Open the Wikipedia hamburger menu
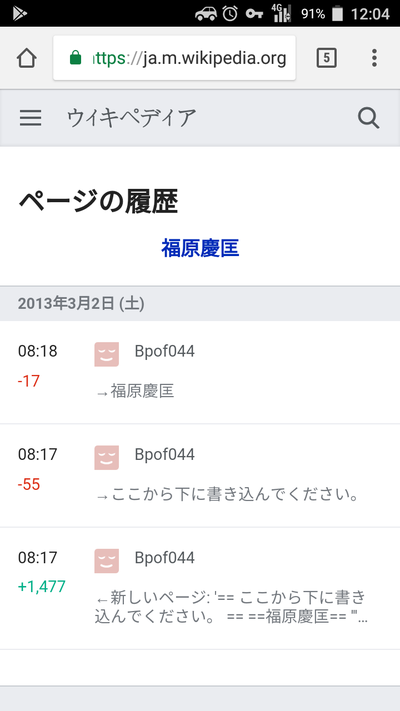Screen dimensions: 400x711 tap(30, 118)
